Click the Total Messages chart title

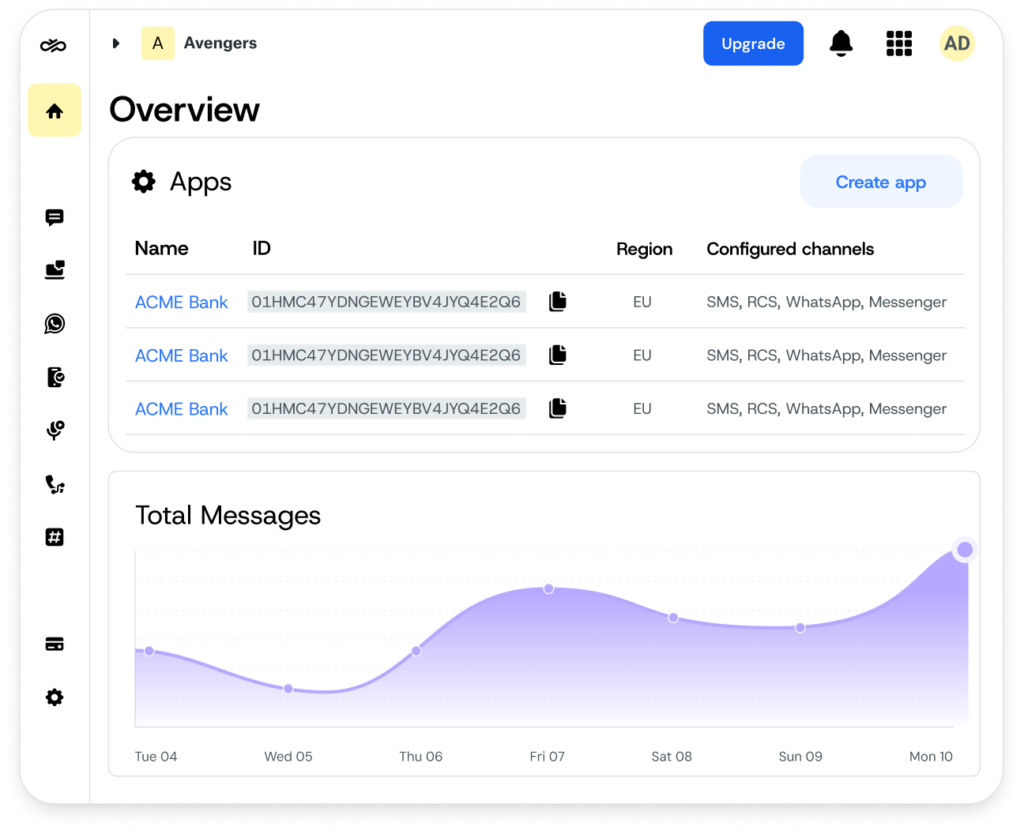pyautogui.click(x=228, y=515)
